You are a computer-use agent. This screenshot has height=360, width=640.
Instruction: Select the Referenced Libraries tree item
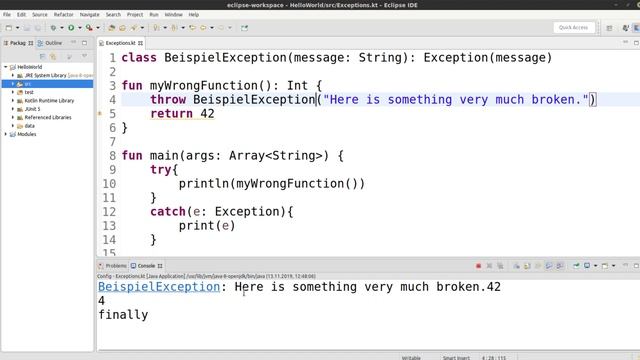click(x=48, y=117)
